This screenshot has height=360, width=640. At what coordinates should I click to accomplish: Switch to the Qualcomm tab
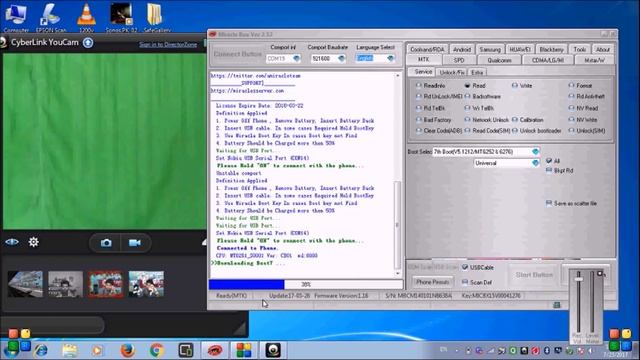pyautogui.click(x=499, y=60)
